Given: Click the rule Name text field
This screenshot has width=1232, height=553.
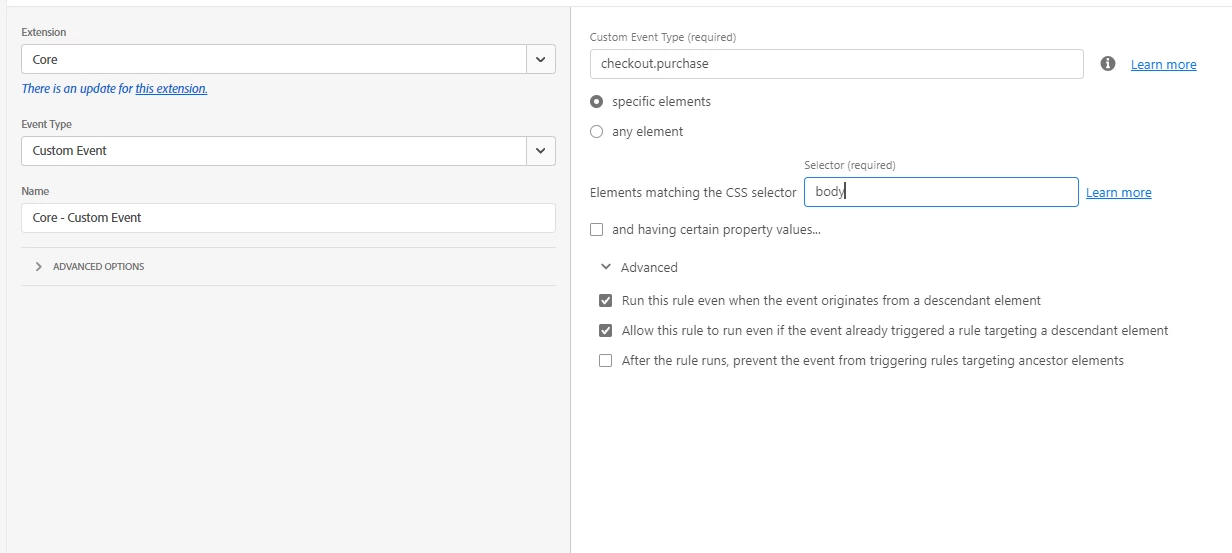Looking at the screenshot, I should [x=288, y=218].
